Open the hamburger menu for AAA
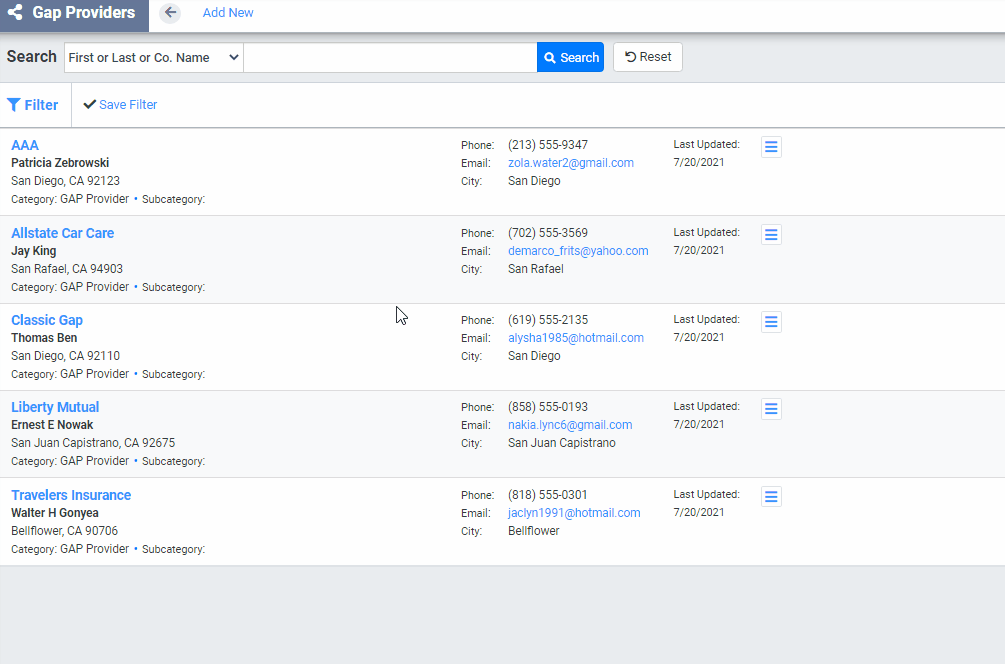The width and height of the screenshot is (1005, 664). 771,147
